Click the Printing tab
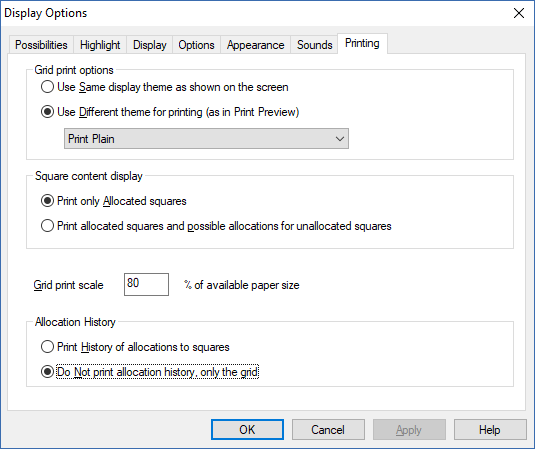 (362, 43)
